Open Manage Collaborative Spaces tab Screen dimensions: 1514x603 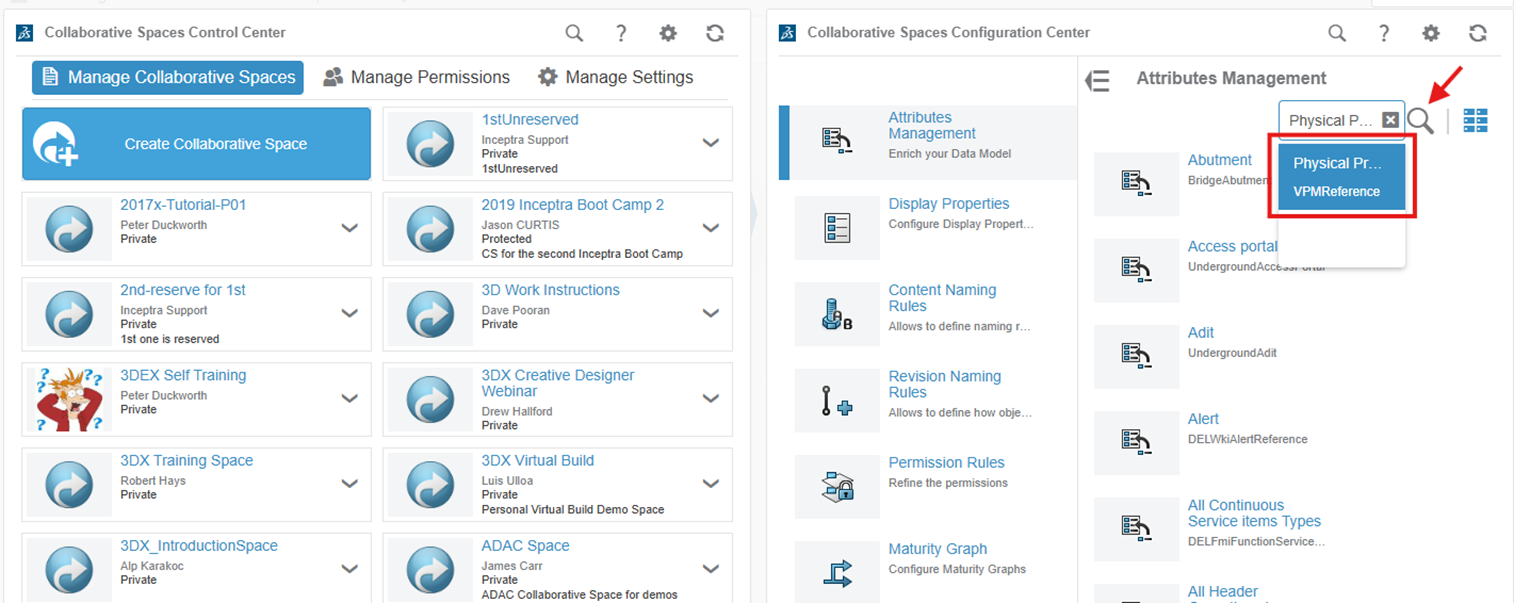click(x=168, y=77)
